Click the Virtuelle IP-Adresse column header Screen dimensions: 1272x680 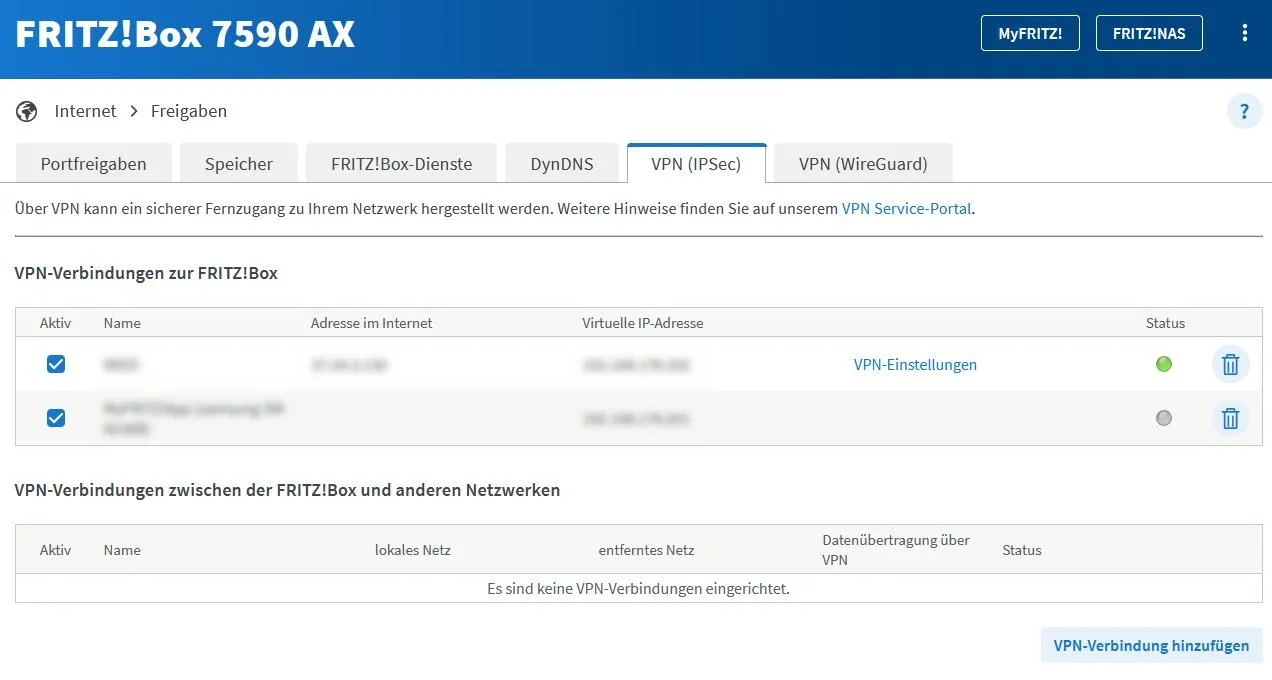point(643,323)
